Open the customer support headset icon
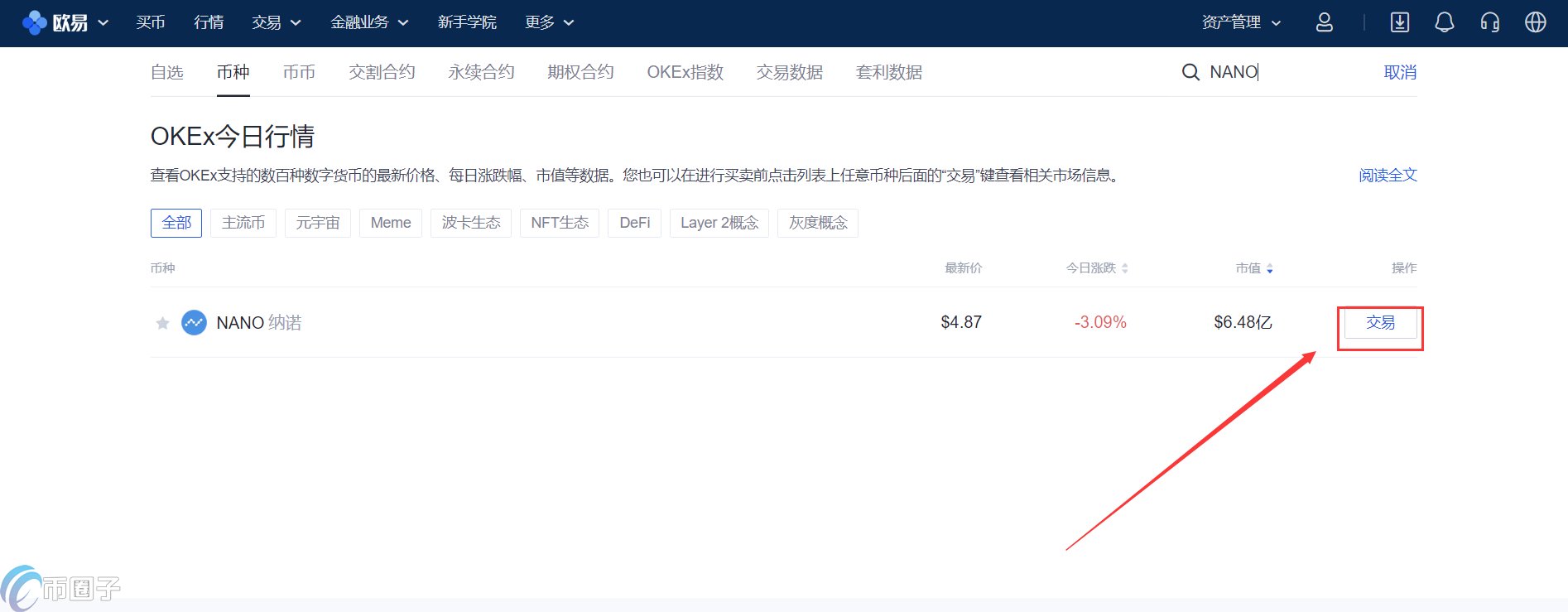This screenshot has height=612, width=1568. pyautogui.click(x=1490, y=22)
